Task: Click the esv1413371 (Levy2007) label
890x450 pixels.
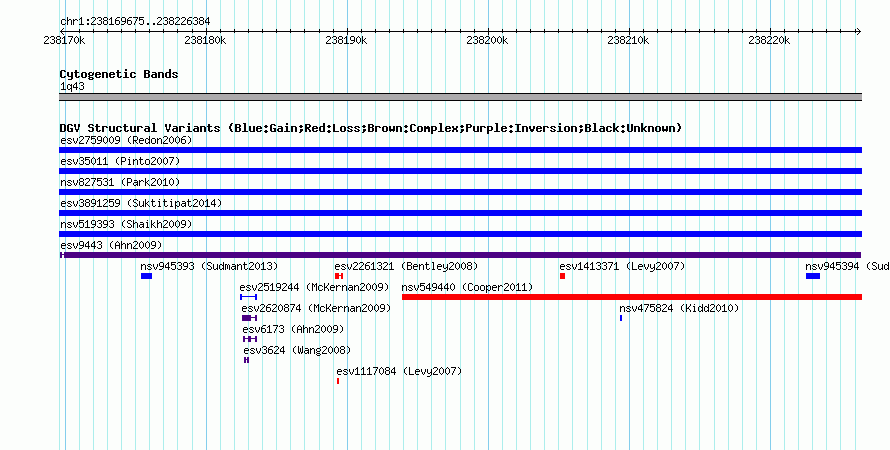Action: coord(622,266)
